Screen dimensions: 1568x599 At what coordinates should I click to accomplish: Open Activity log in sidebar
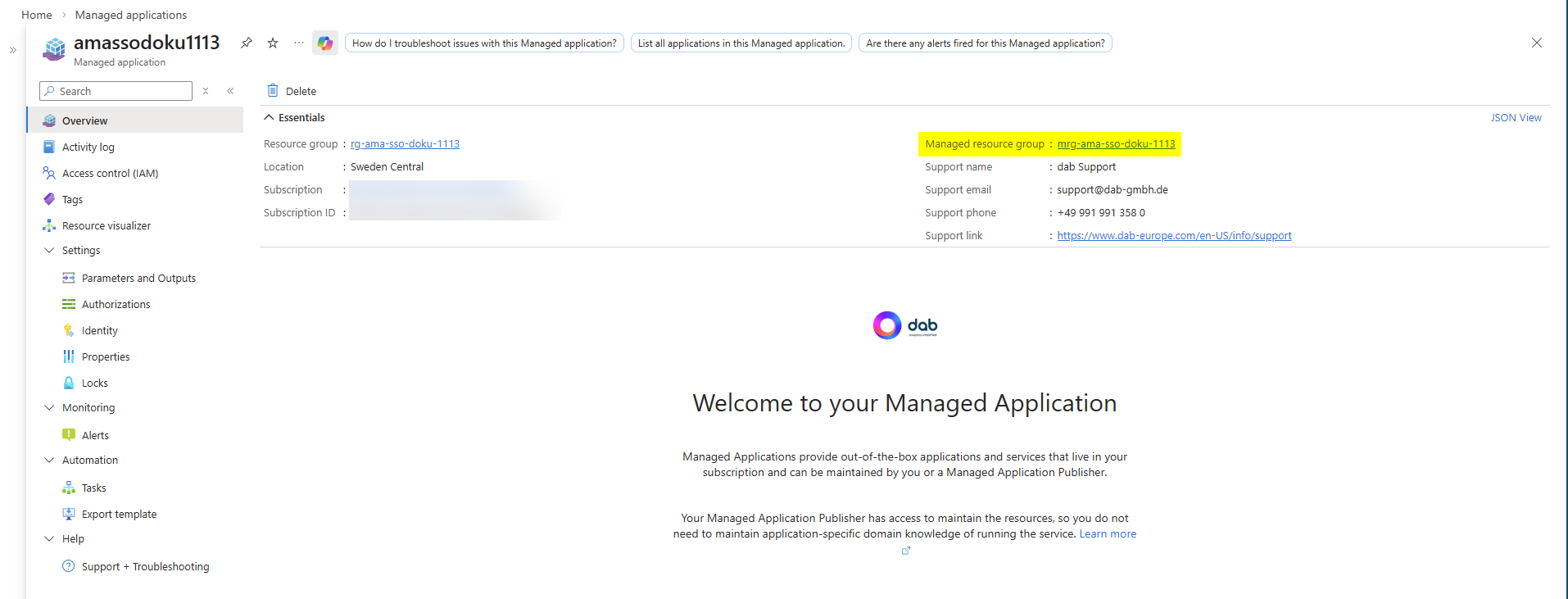pos(88,147)
